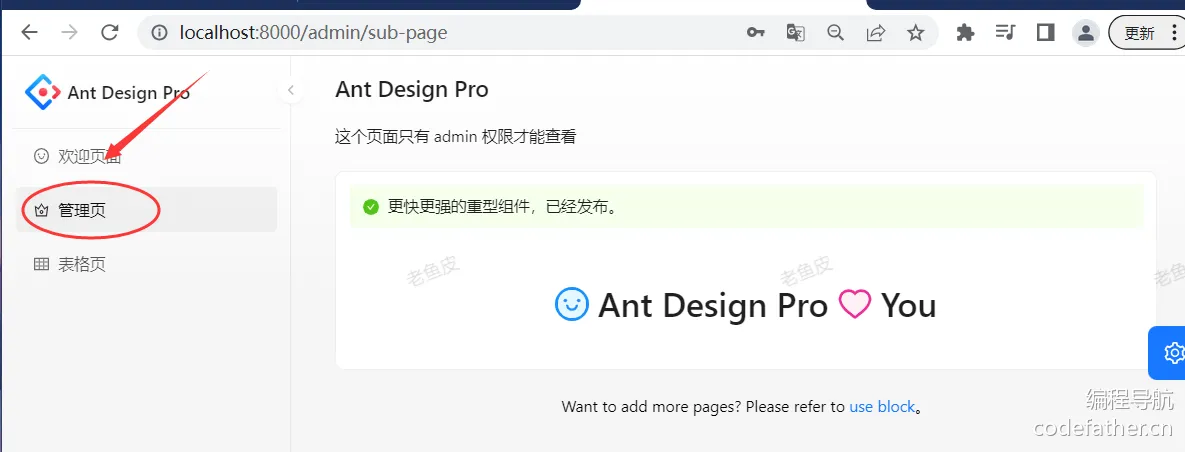Collapse the sidebar with chevron button
Screen dimensions: 1185x452
click(x=290, y=91)
